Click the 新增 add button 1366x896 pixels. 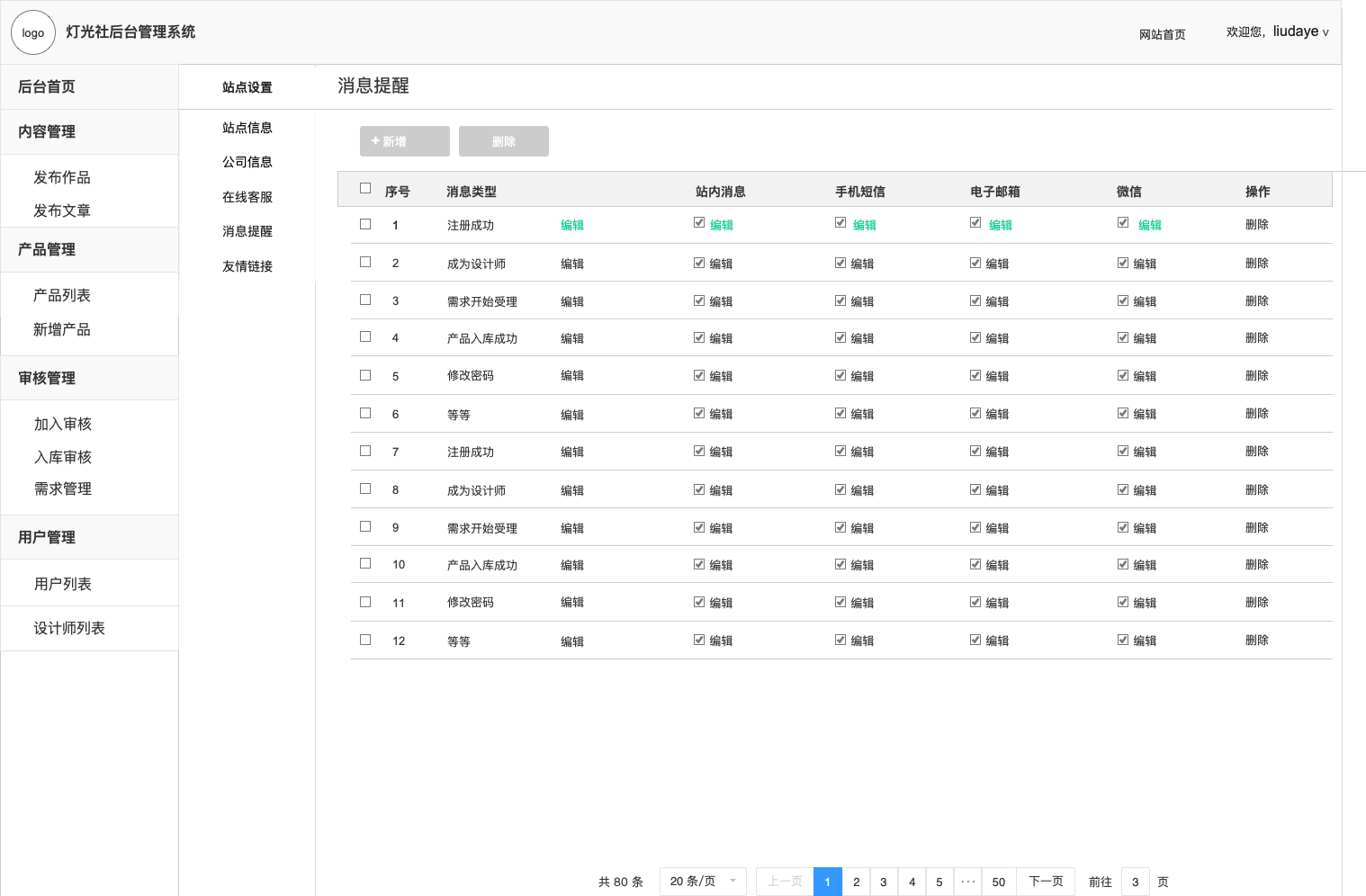(x=404, y=141)
